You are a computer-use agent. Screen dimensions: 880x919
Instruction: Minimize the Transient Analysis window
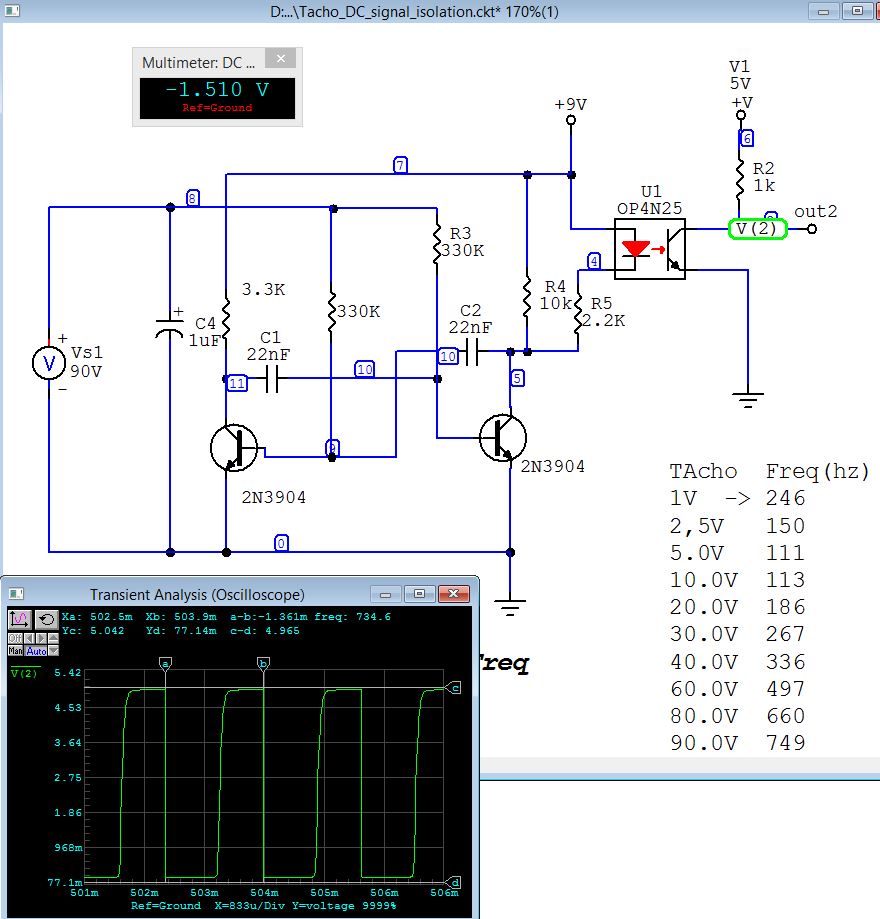coord(386,594)
